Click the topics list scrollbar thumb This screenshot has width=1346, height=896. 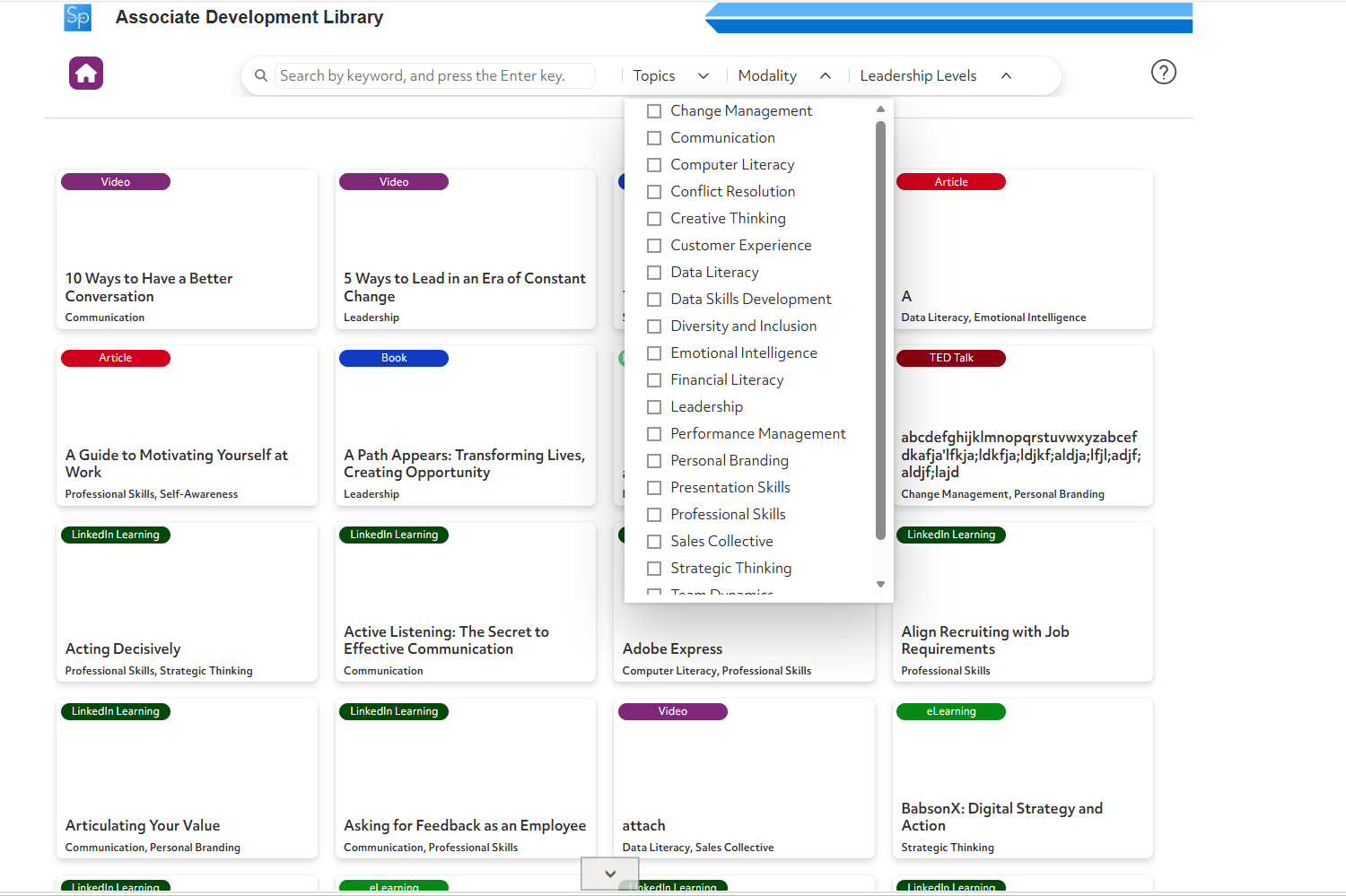coord(880,331)
